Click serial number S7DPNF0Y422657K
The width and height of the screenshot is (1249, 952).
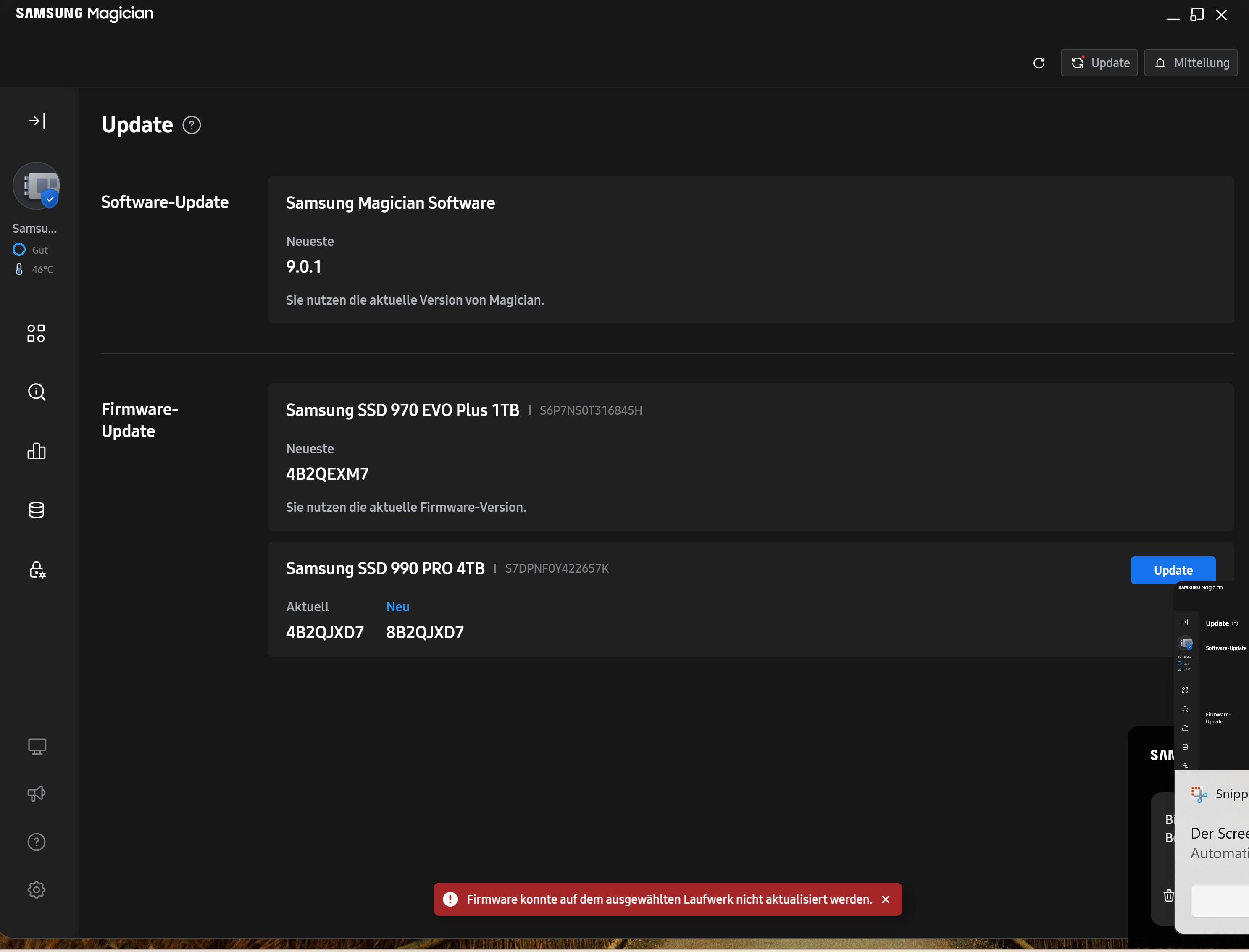[557, 568]
